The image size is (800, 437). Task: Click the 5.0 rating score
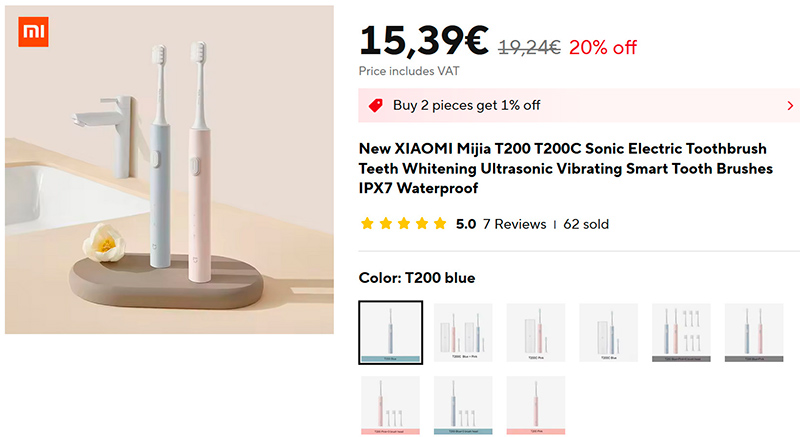[465, 224]
